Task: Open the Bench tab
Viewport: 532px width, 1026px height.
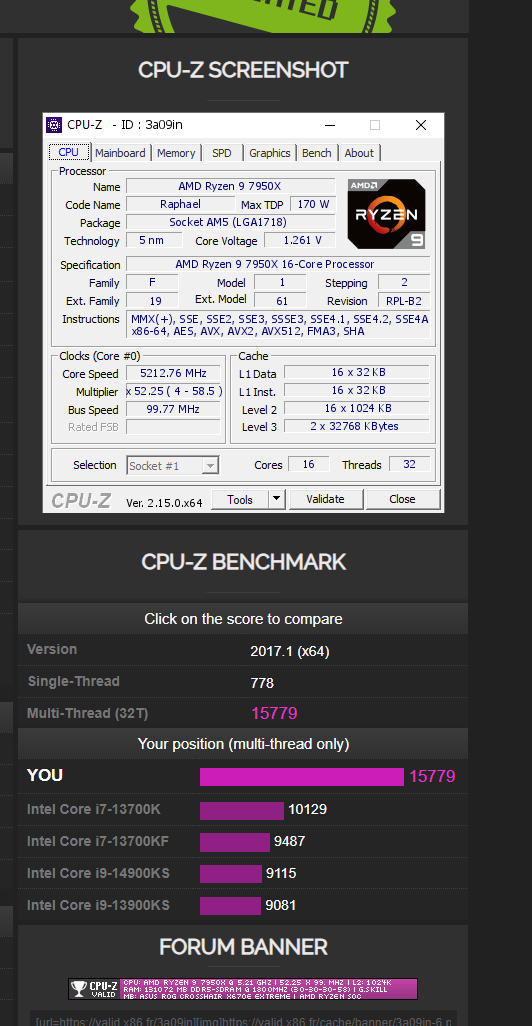Action: click(x=317, y=153)
